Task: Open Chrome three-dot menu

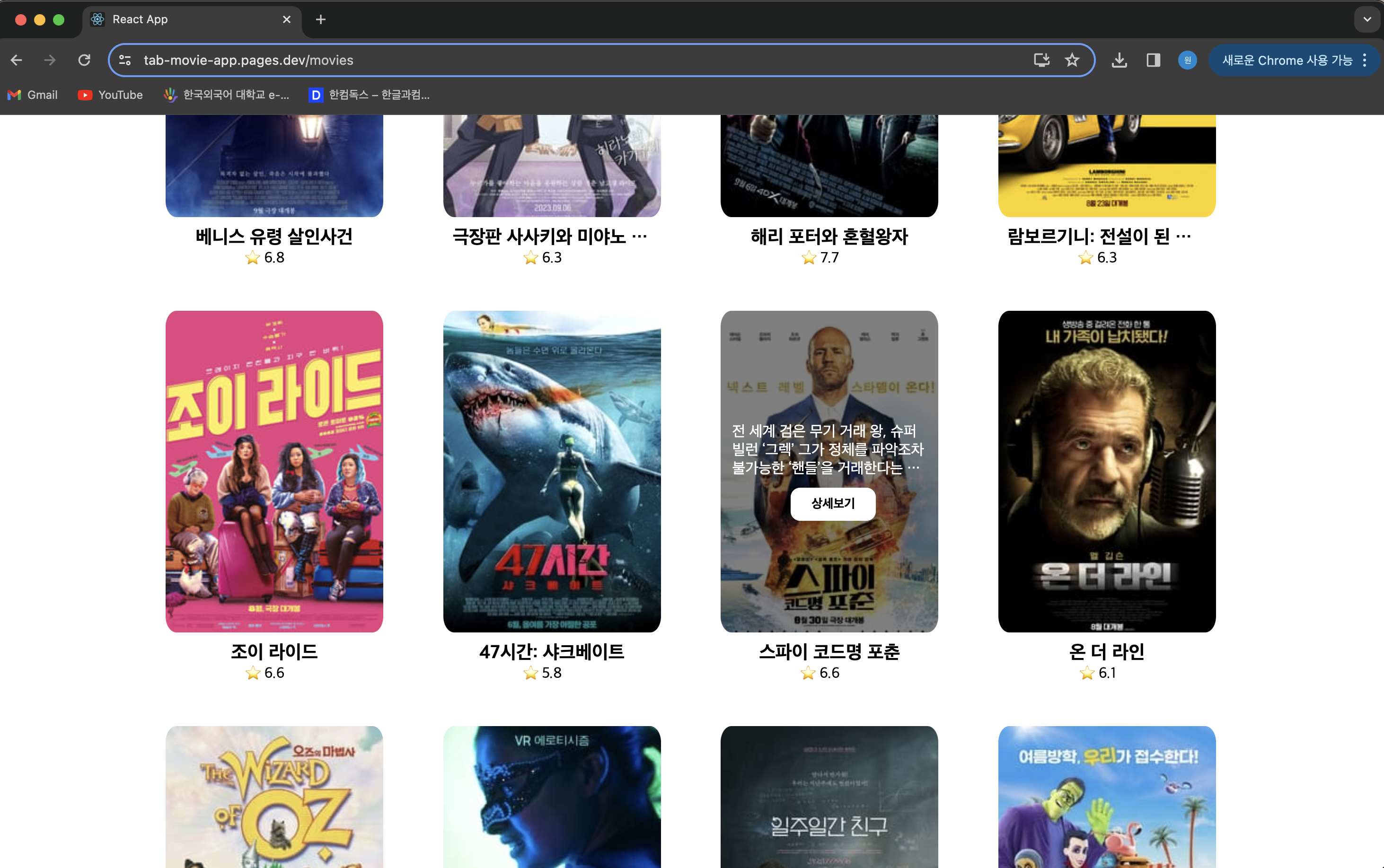Action: (1365, 60)
